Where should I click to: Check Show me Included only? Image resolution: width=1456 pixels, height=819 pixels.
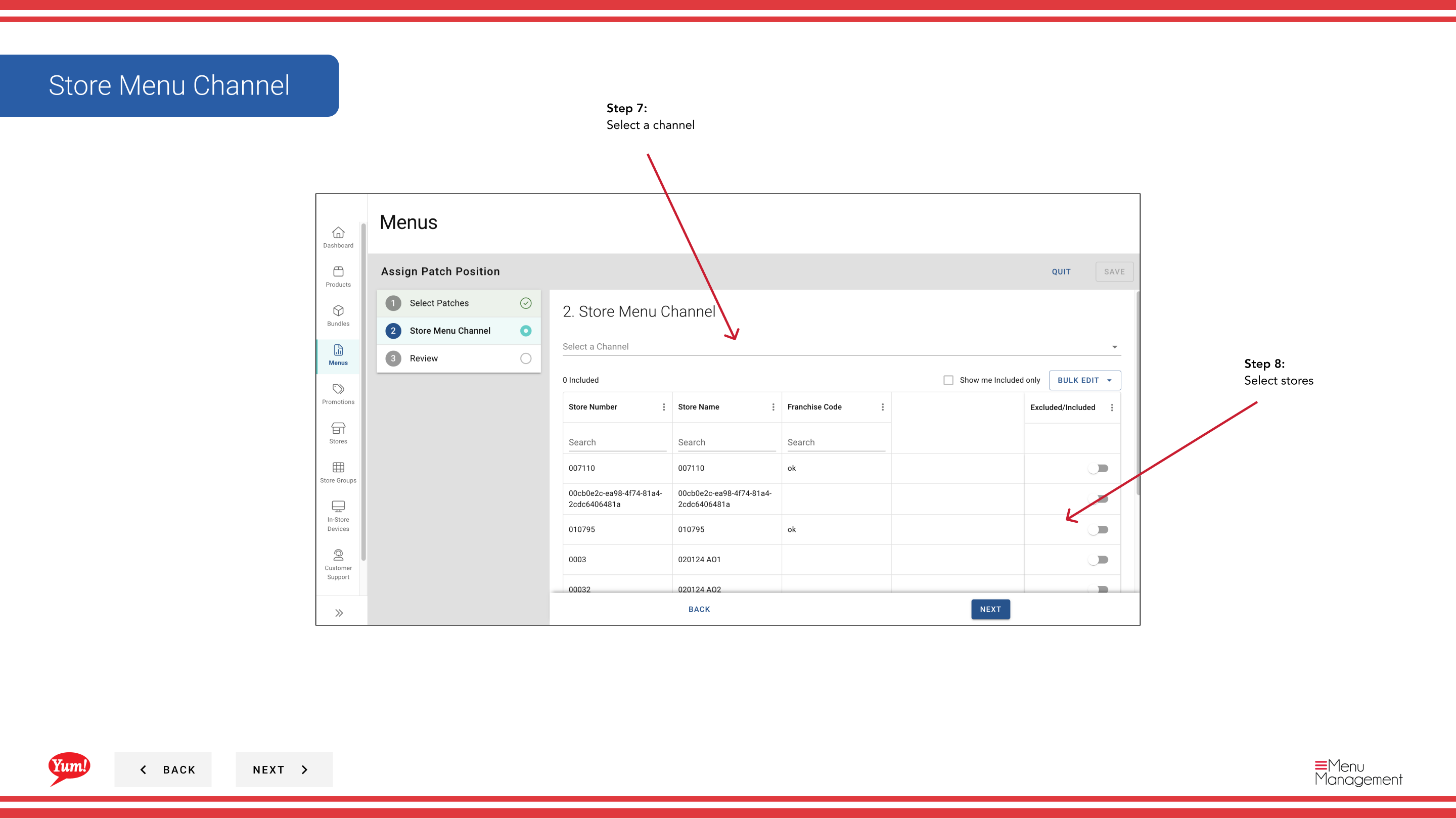pos(948,380)
